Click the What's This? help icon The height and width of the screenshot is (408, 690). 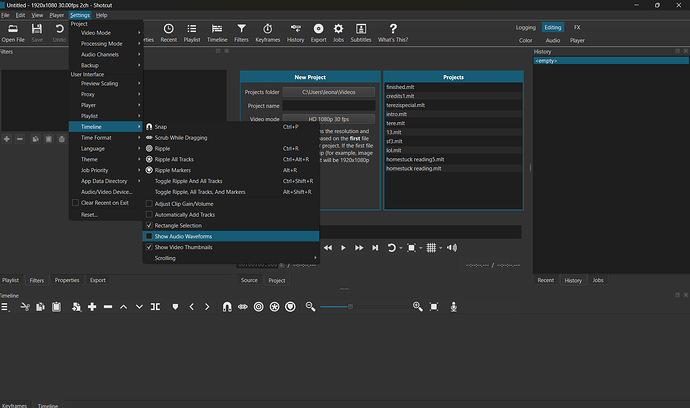(393, 33)
